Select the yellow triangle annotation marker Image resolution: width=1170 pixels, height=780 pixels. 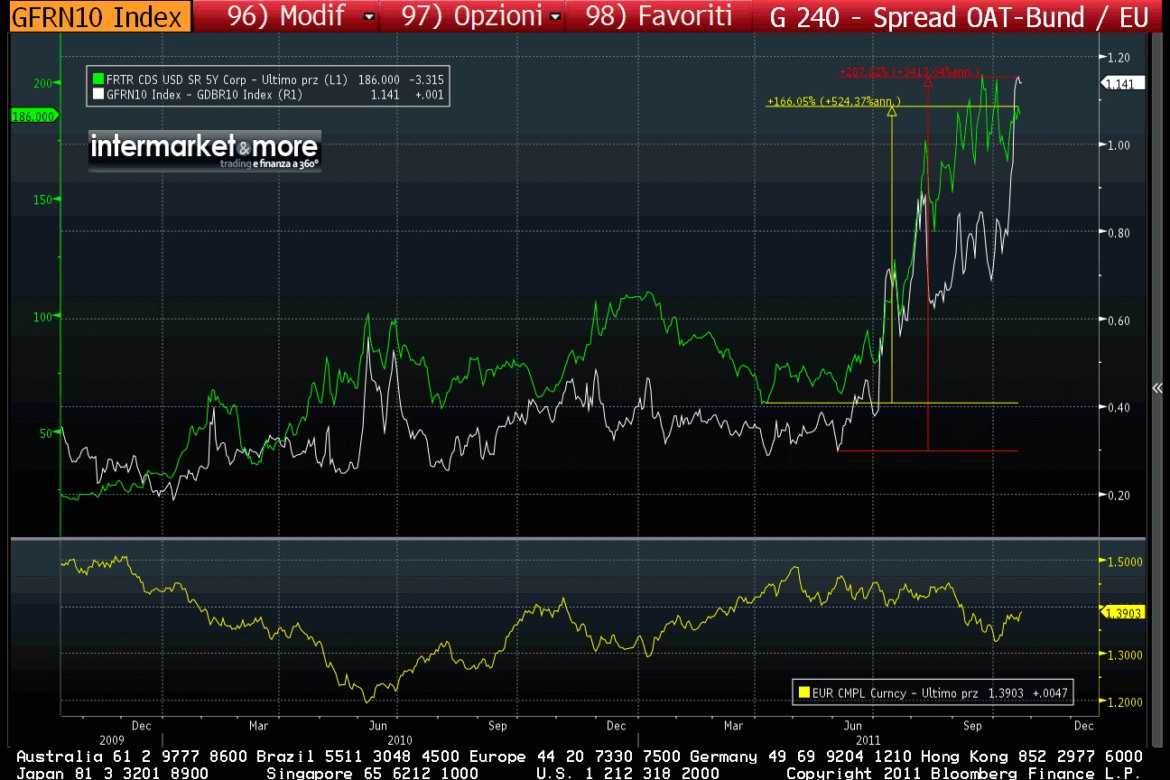(892, 112)
